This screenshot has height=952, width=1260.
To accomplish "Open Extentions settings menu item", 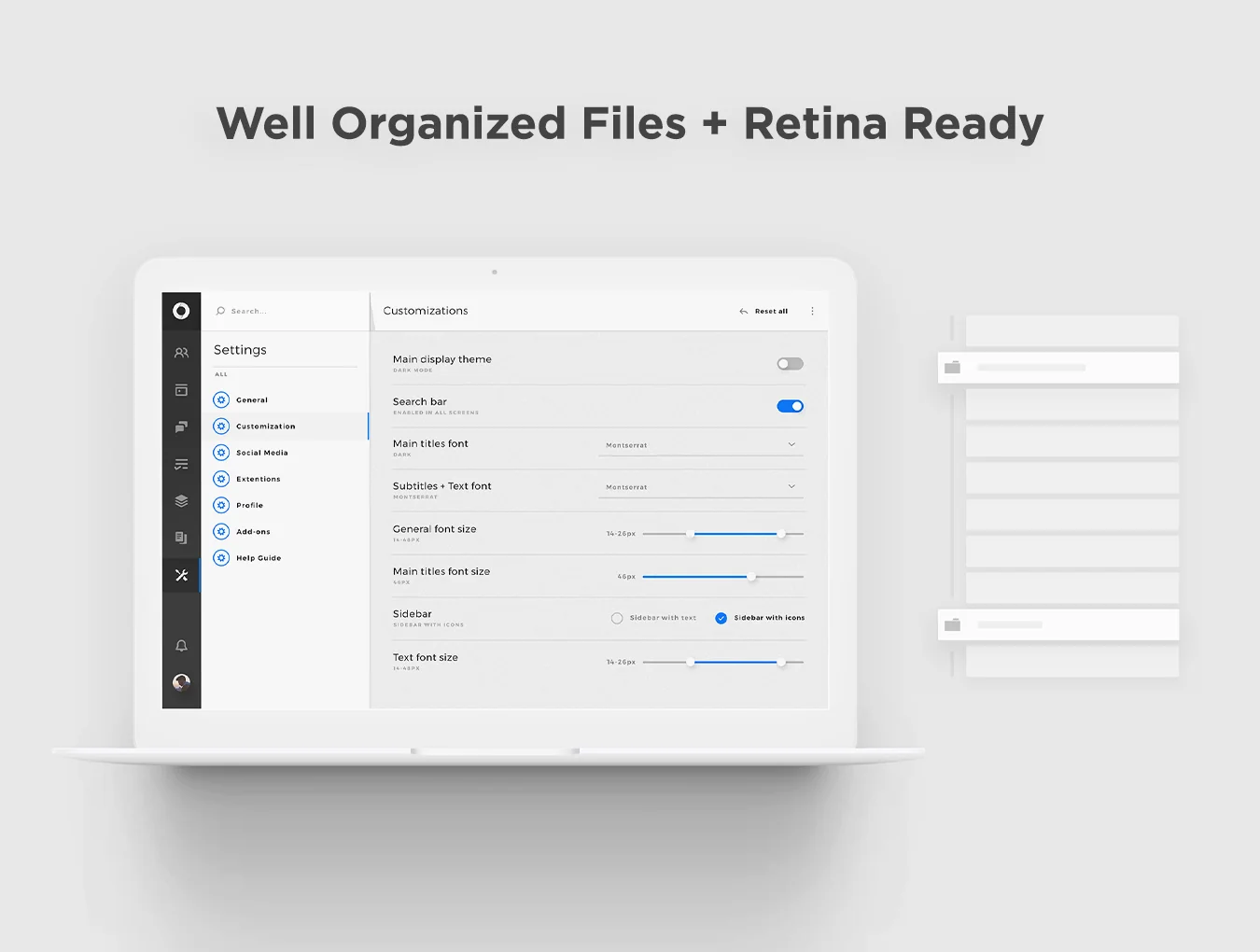I will point(285,479).
